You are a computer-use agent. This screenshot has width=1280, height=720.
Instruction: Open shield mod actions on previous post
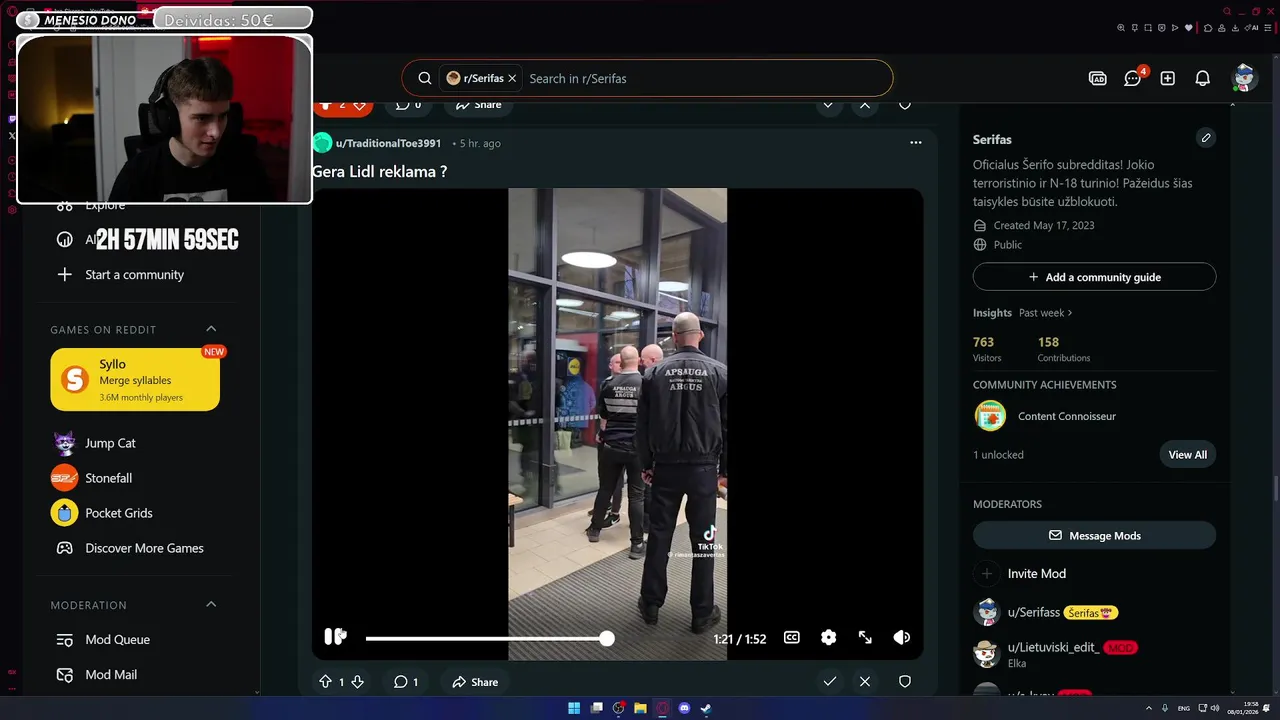click(905, 105)
